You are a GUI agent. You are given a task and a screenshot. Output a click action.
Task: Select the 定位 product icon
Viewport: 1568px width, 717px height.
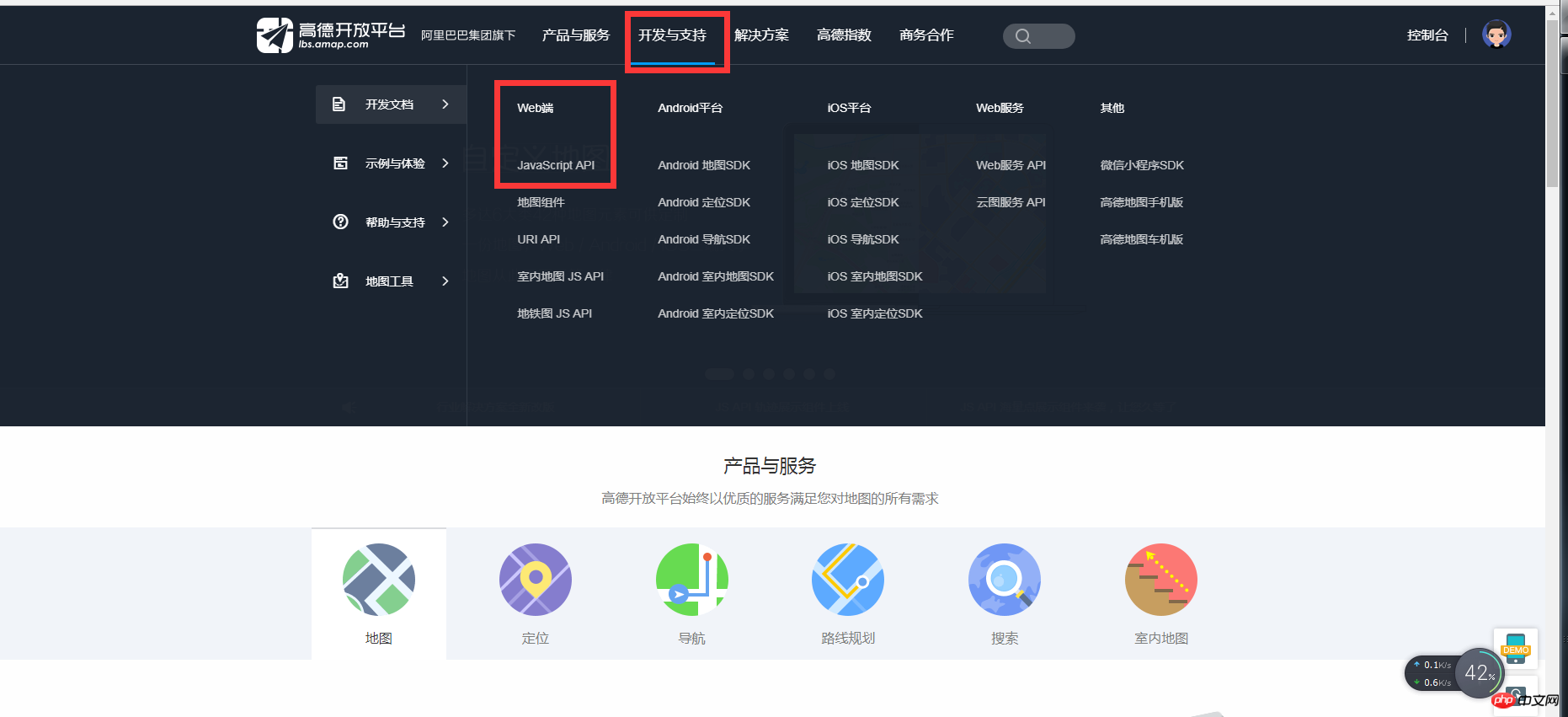click(536, 580)
